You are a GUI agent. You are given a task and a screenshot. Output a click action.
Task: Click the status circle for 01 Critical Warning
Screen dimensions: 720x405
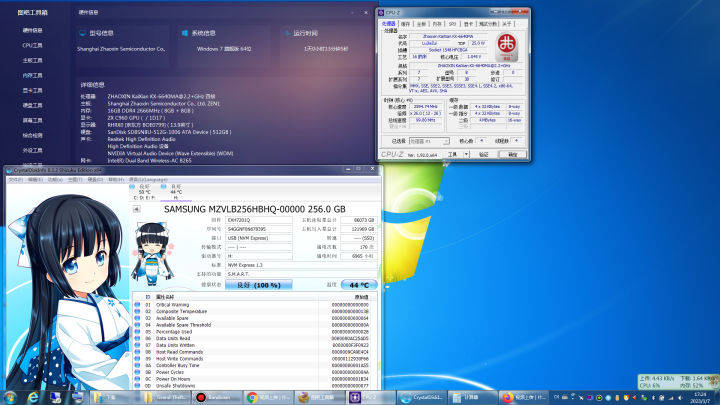point(137,305)
